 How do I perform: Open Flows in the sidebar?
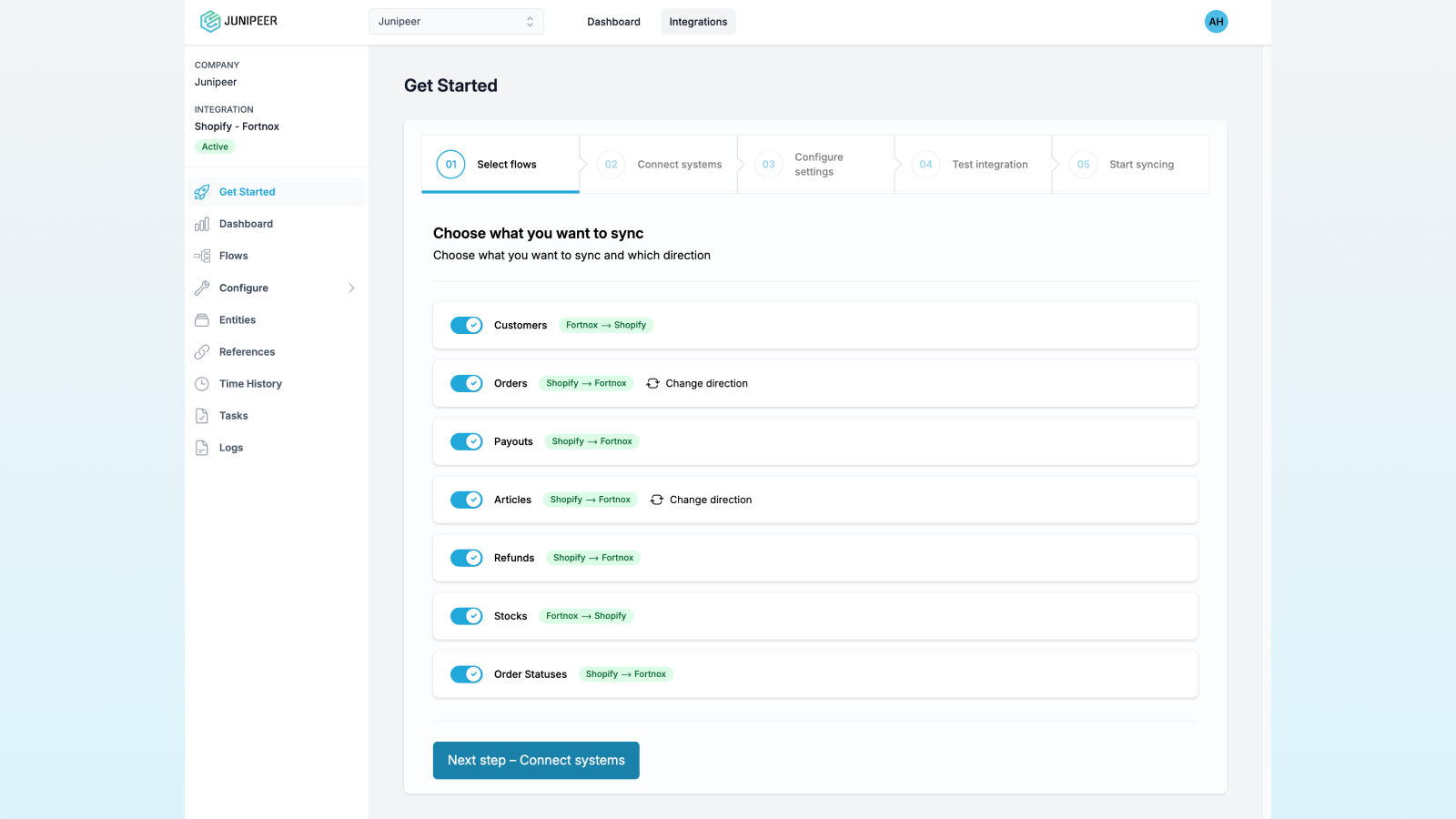277,256
